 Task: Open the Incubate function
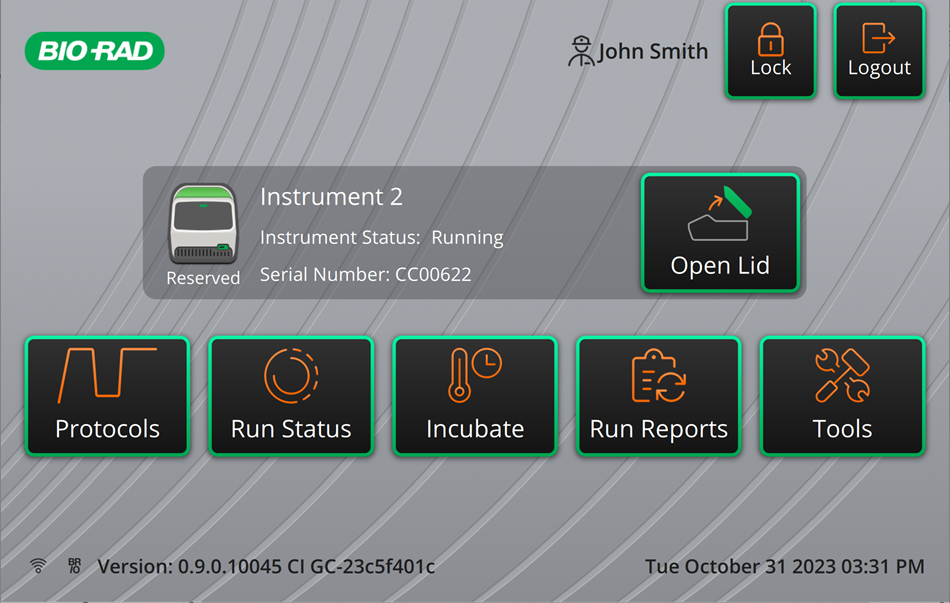click(475, 396)
